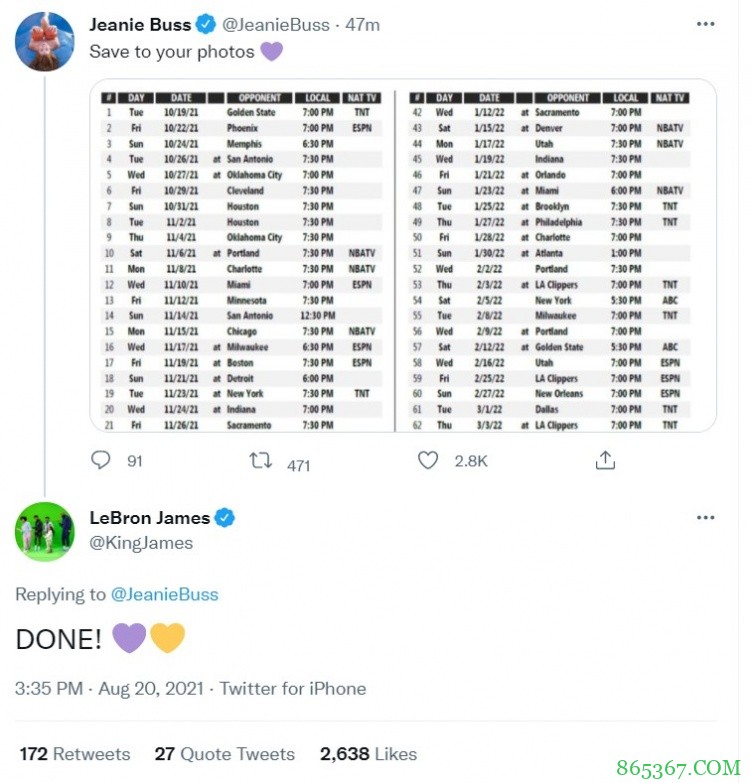Click the retweet icon under Jeanie's tweet
This screenshot has height=783, width=750.
point(261,460)
